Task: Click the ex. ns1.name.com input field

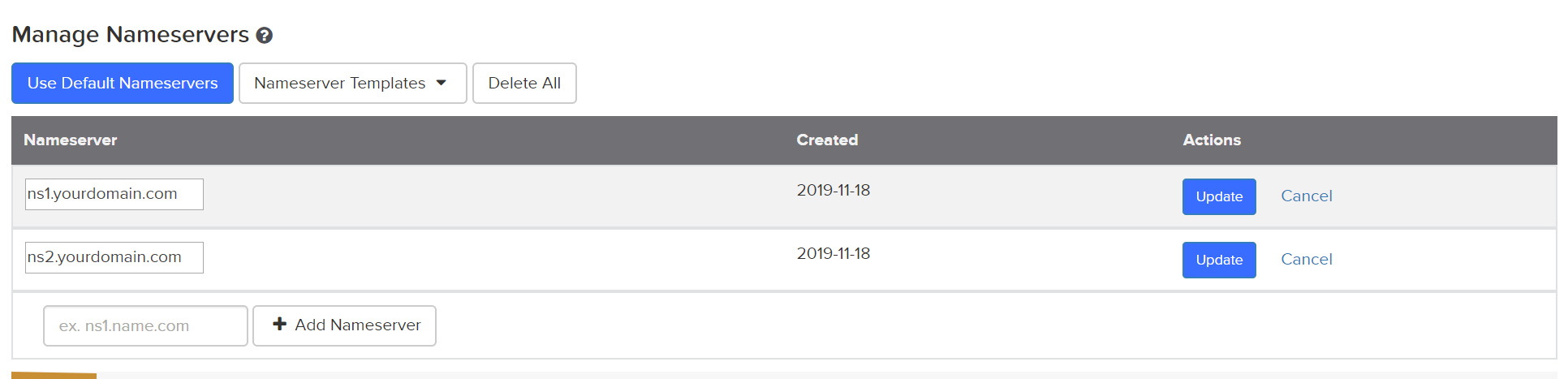Action: 145,325
